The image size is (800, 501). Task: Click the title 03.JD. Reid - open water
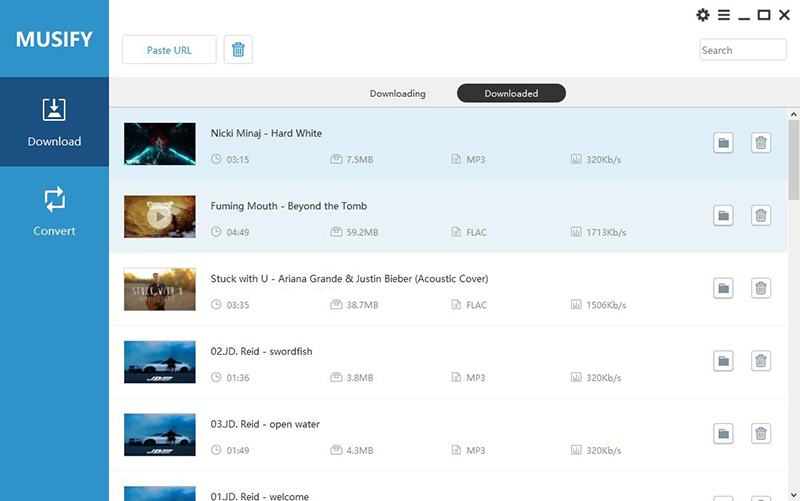click(265, 424)
